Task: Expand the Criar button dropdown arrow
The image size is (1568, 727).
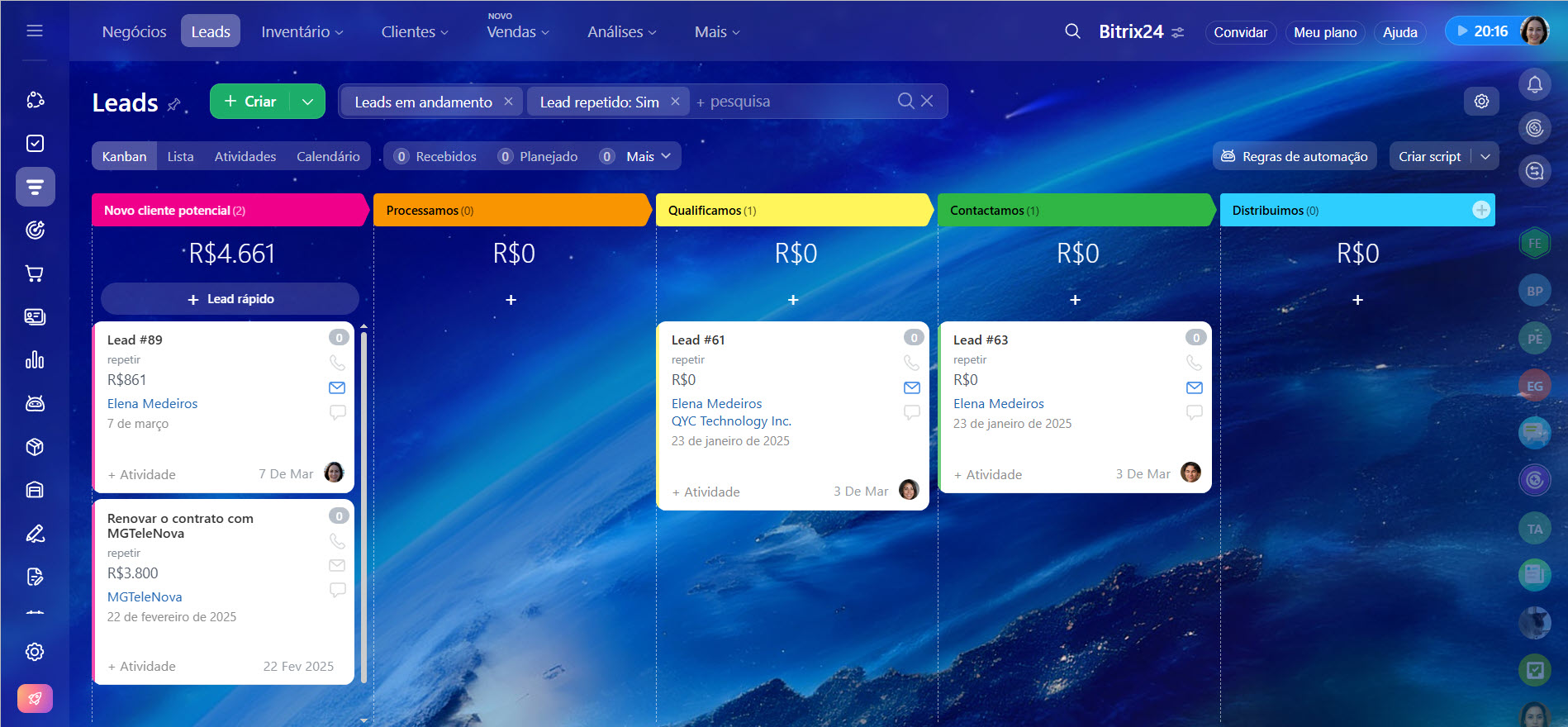Action: (x=307, y=102)
